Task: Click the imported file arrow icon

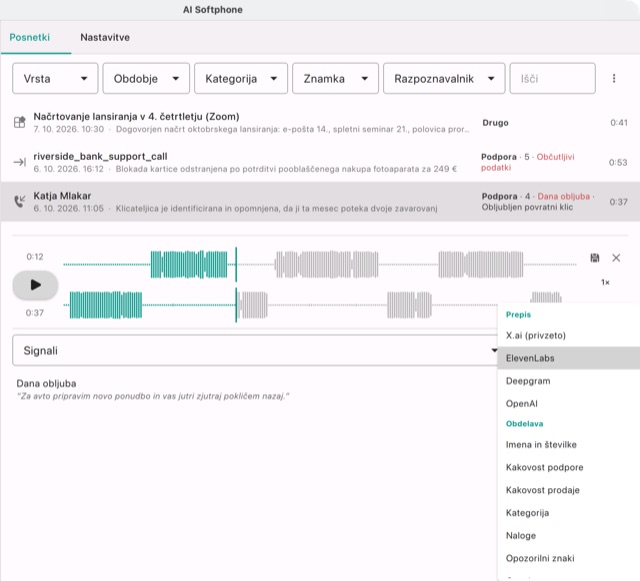Action: click(20, 162)
